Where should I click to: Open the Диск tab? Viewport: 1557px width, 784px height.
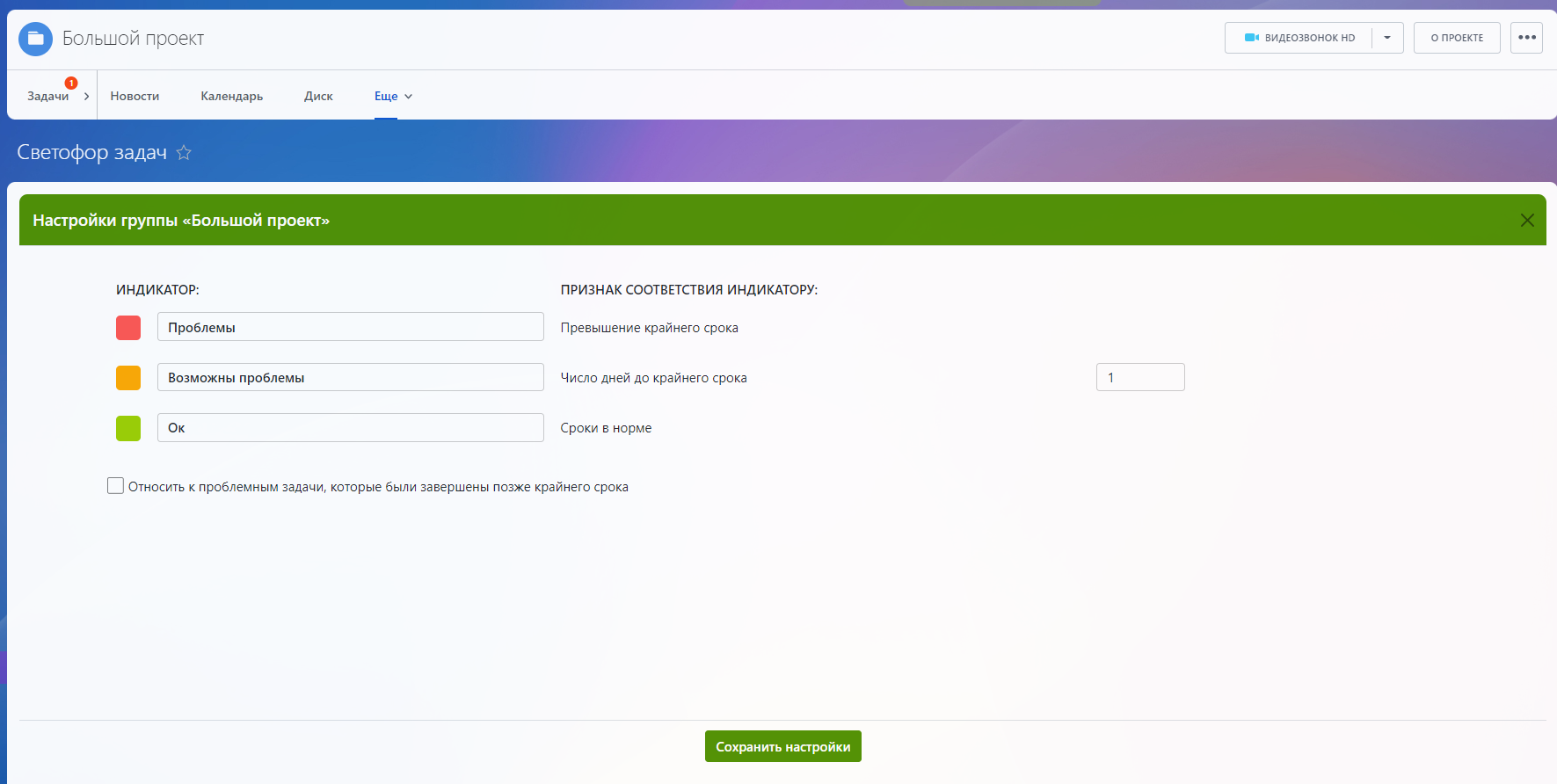tap(318, 96)
